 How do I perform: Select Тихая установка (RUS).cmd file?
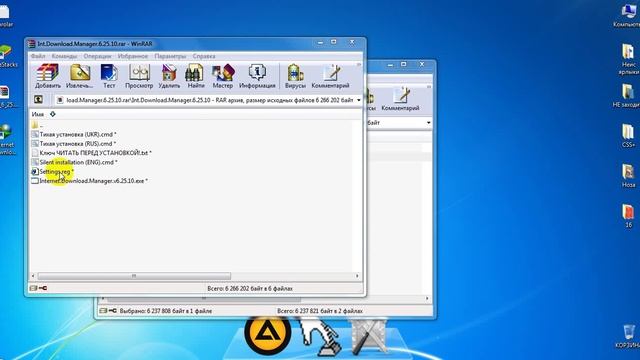click(73, 144)
